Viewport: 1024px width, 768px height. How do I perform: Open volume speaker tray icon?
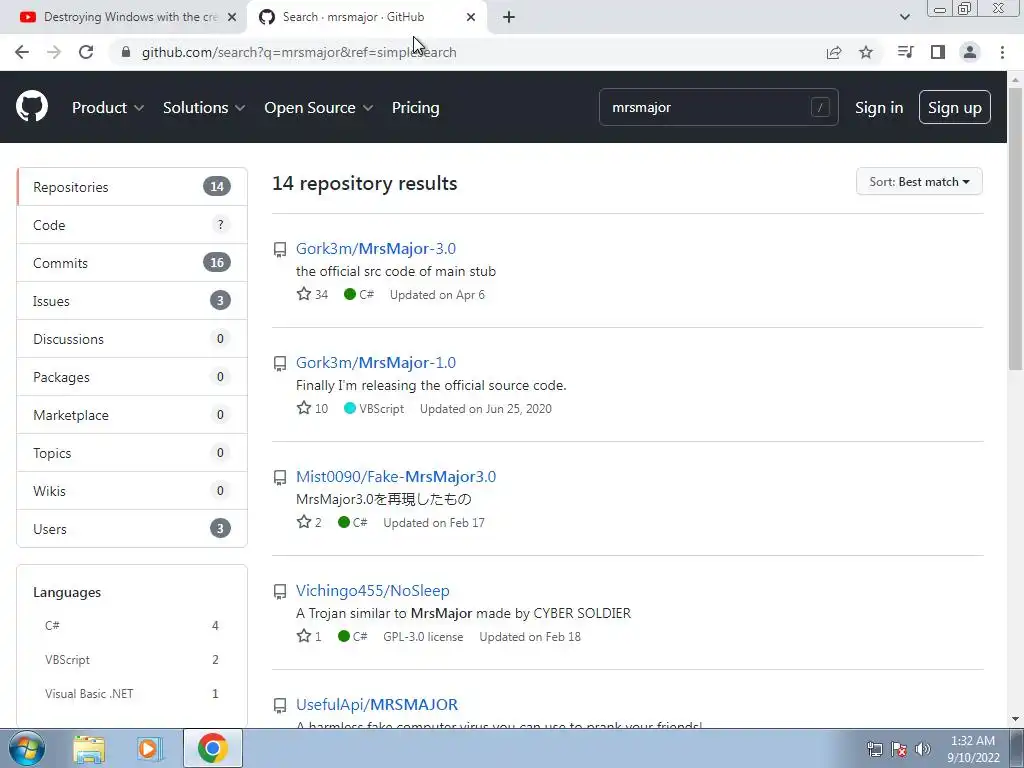click(923, 749)
